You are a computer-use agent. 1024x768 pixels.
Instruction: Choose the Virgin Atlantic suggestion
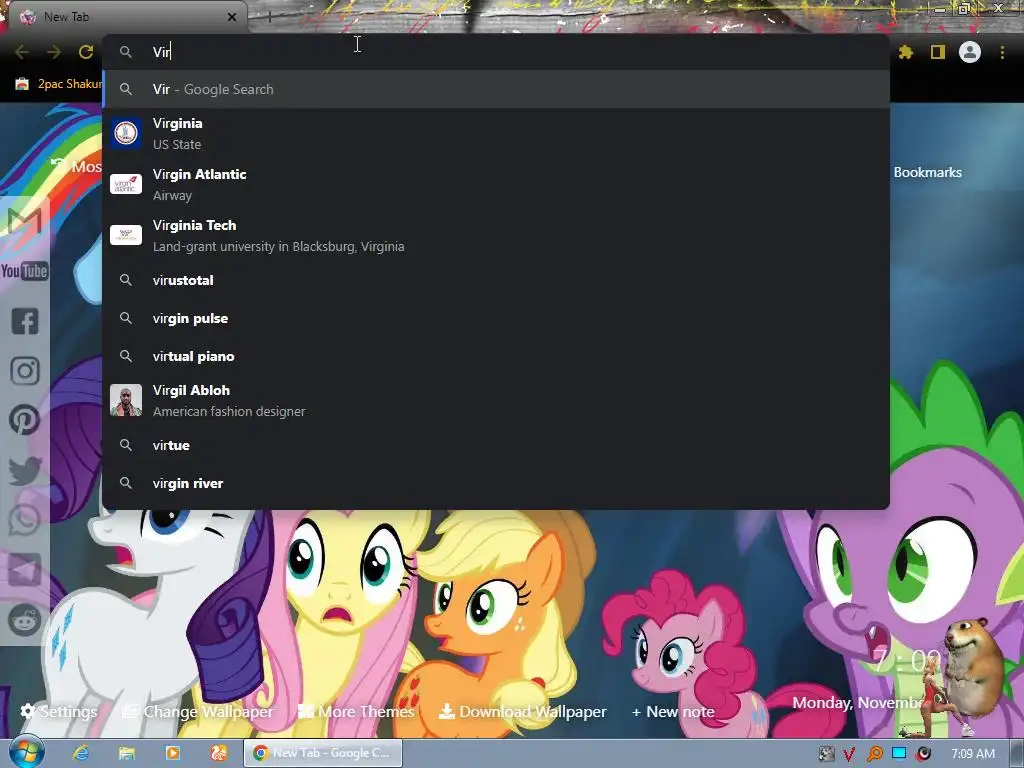click(496, 184)
